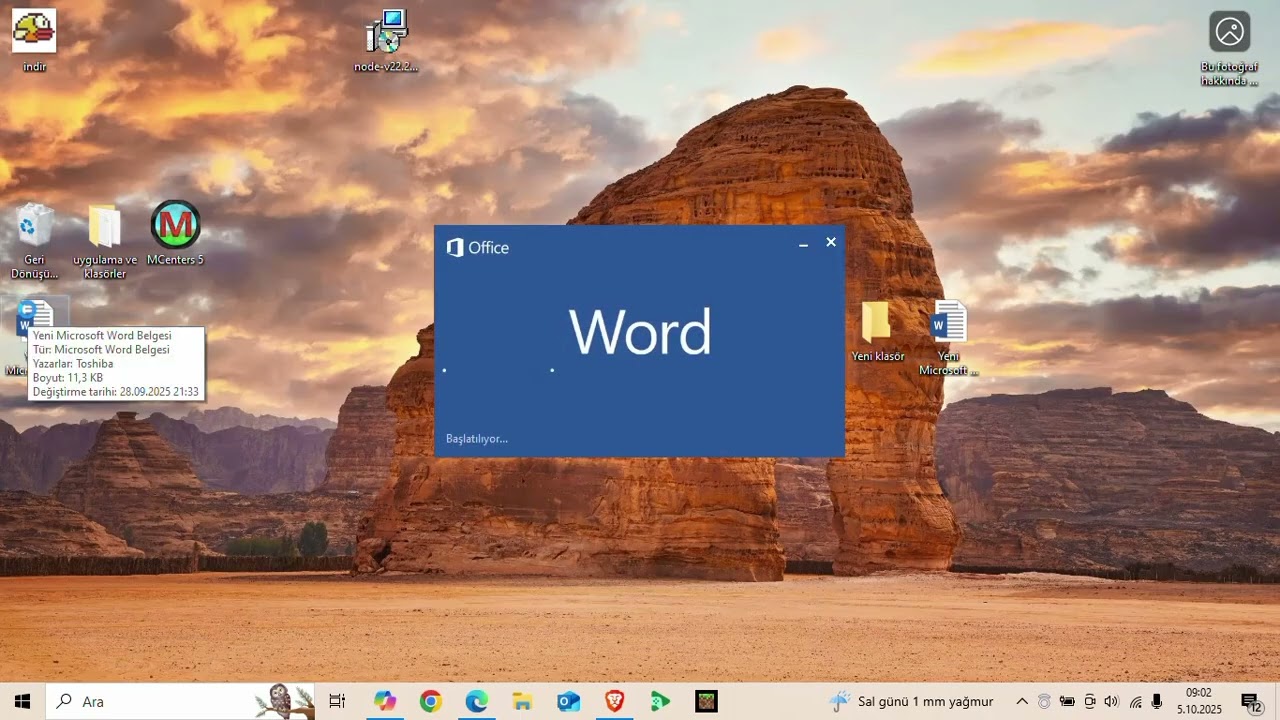The height and width of the screenshot is (720, 1280).
Task: Open the Minecraft block icon on taskbar
Action: coord(707,701)
